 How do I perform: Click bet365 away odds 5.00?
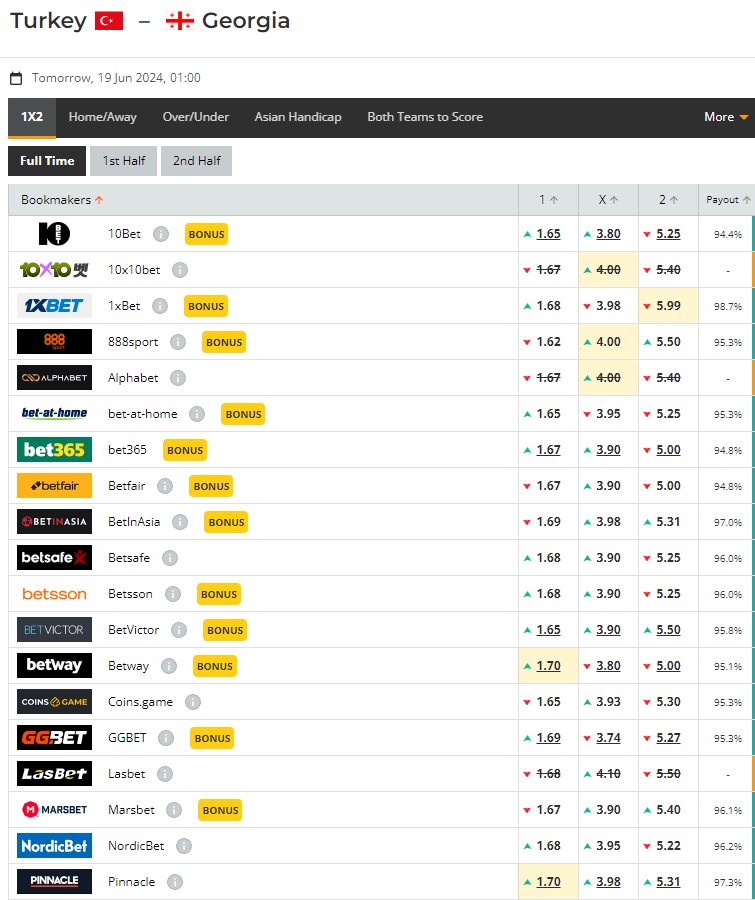point(668,450)
